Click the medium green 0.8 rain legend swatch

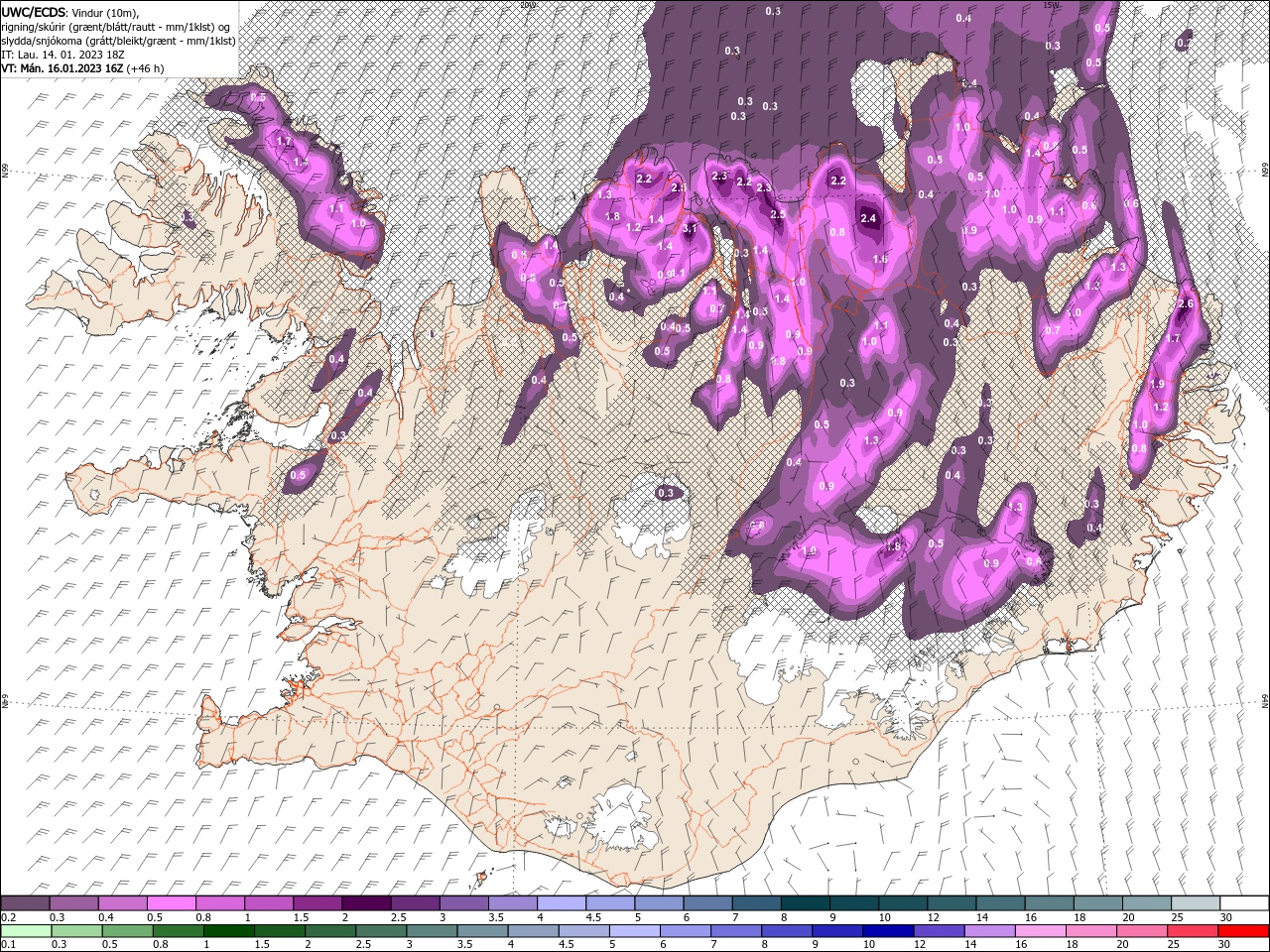[x=179, y=931]
